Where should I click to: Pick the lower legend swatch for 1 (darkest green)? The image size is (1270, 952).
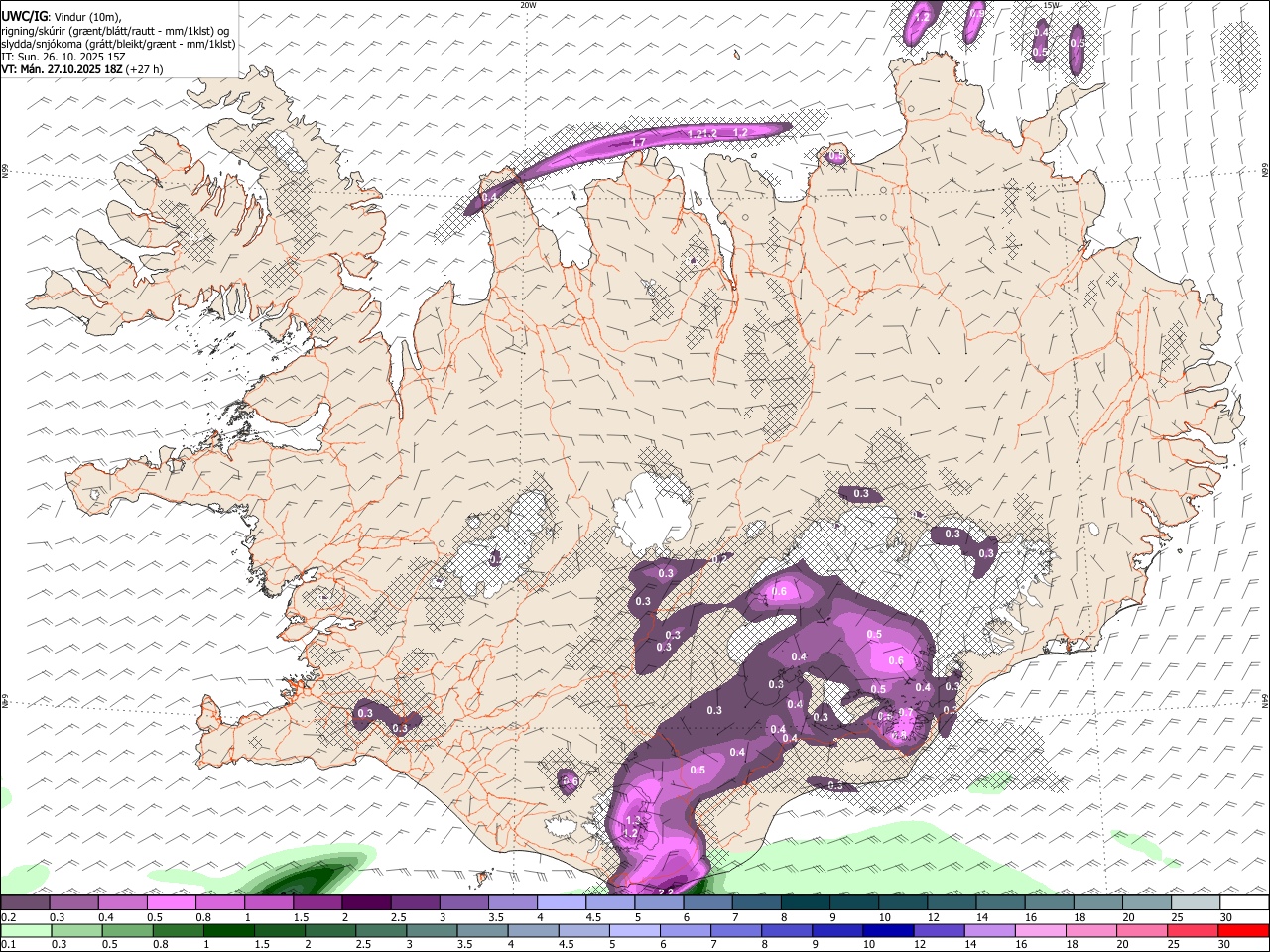[x=228, y=931]
